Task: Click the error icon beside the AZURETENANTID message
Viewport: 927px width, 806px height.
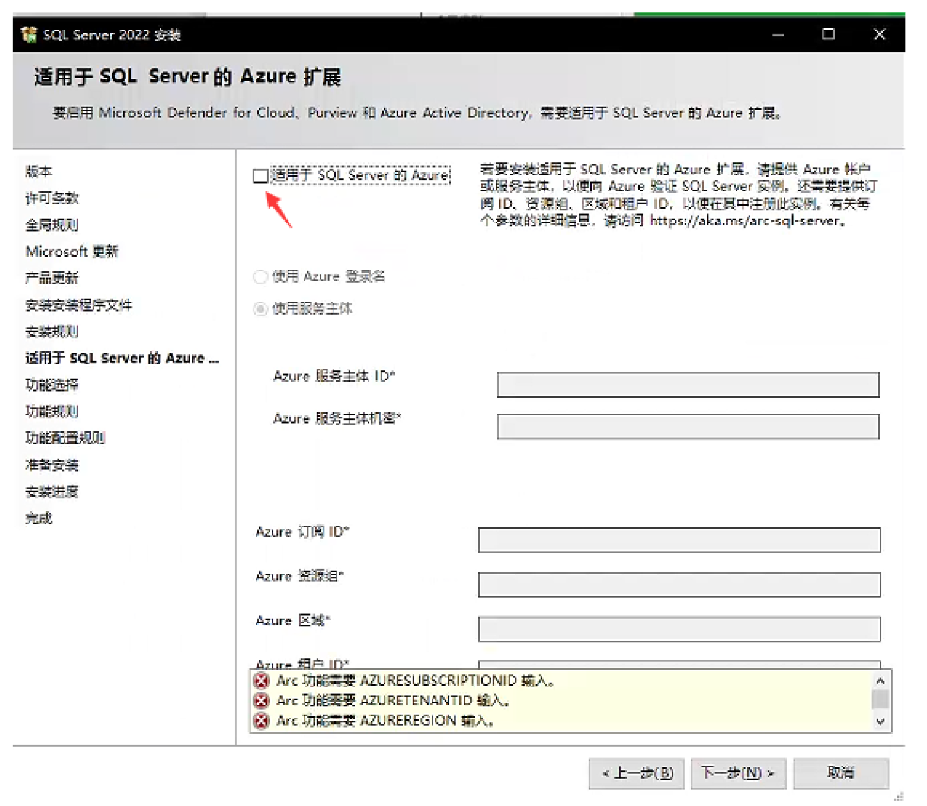Action: (262, 701)
